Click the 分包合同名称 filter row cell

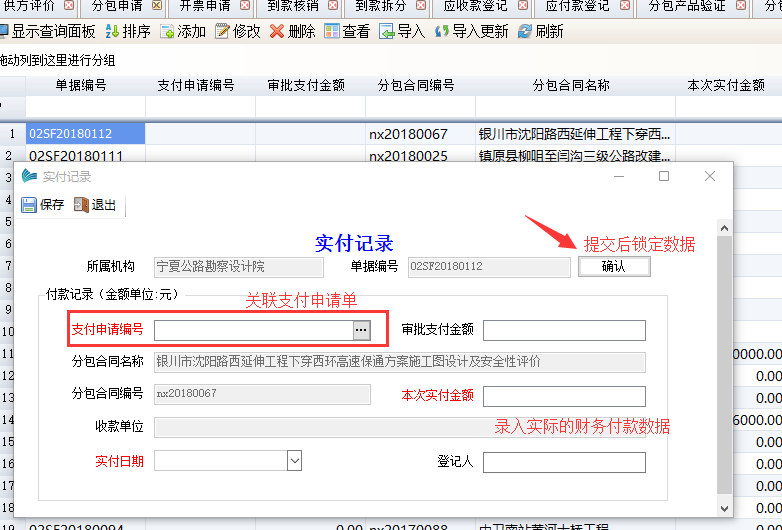click(576, 107)
